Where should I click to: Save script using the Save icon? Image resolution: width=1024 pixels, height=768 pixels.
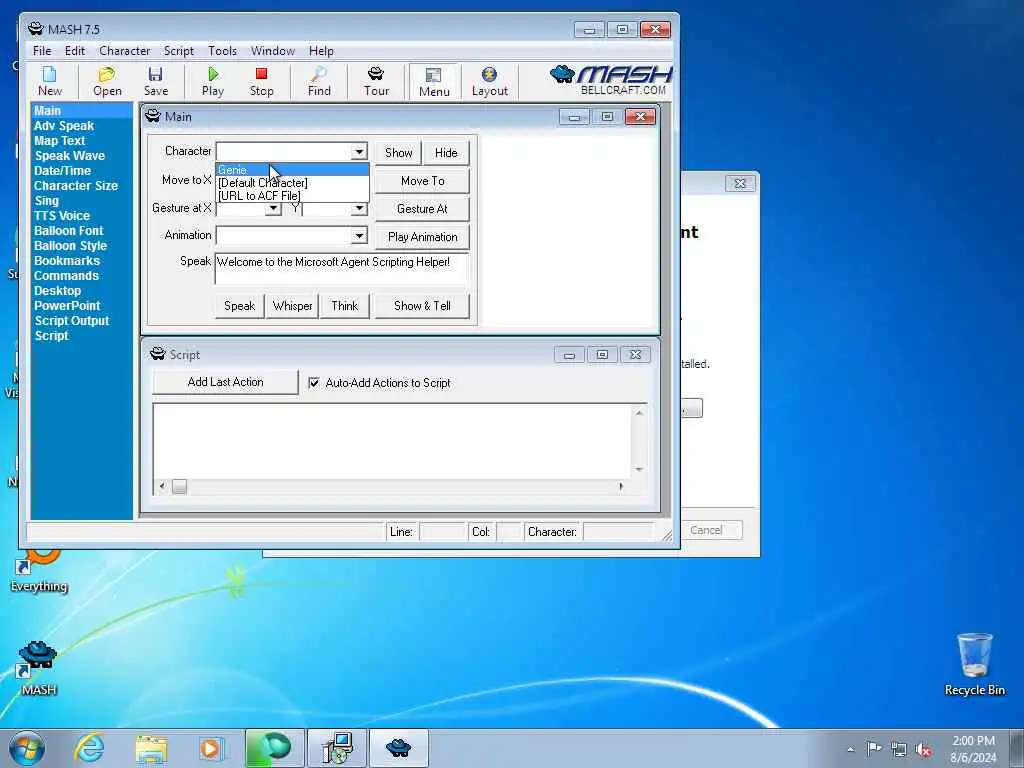(155, 82)
